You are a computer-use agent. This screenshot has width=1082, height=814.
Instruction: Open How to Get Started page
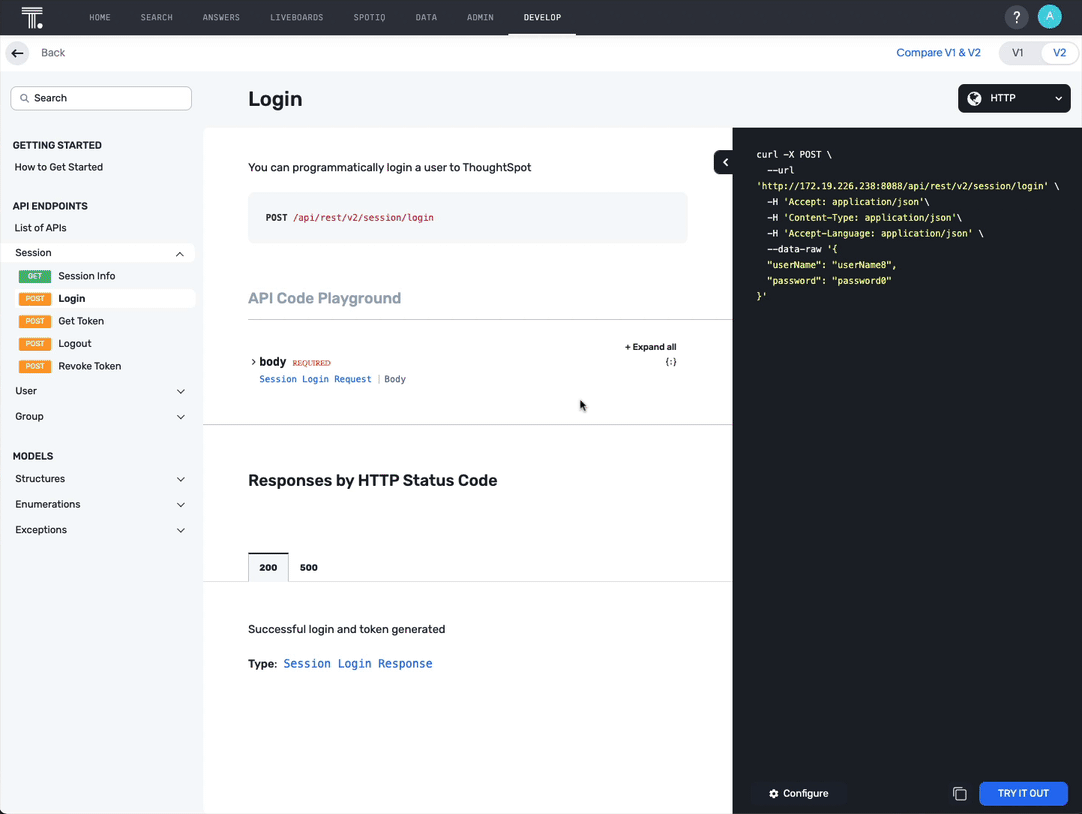(x=59, y=168)
